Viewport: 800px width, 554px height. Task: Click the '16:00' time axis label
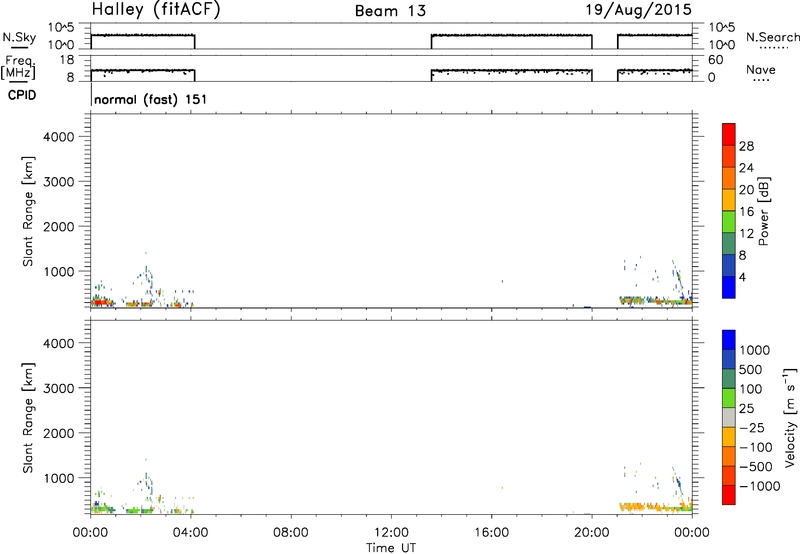click(491, 533)
